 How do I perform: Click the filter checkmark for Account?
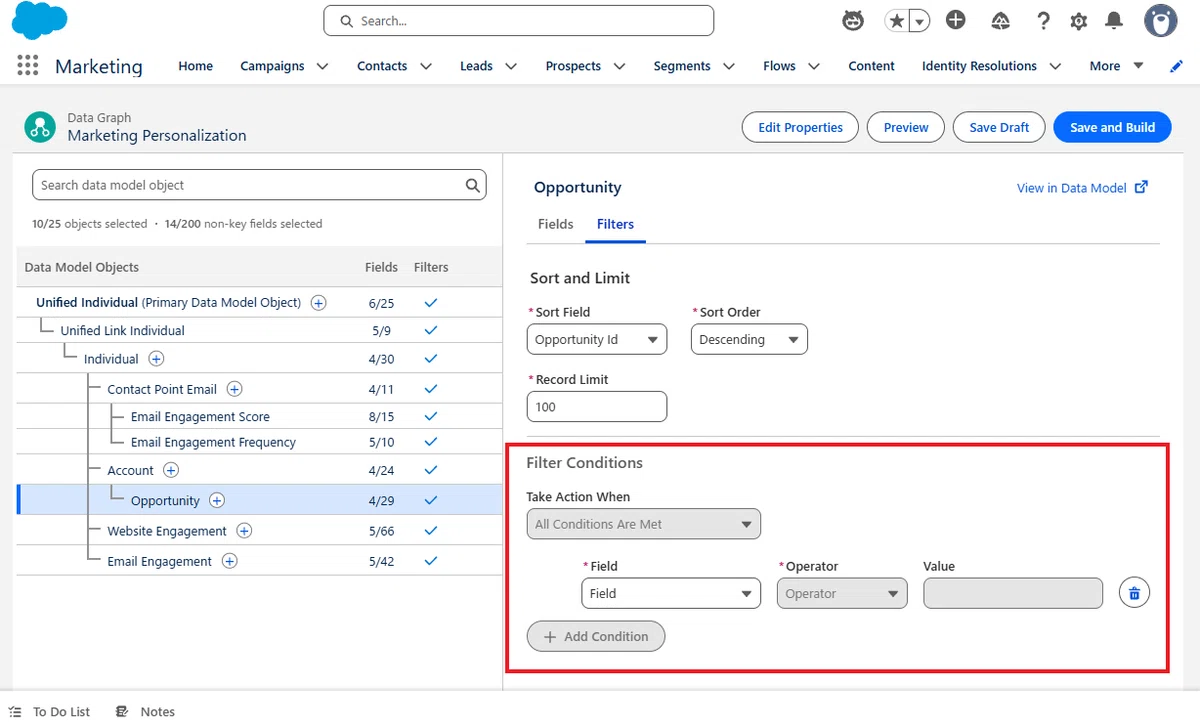pyautogui.click(x=431, y=470)
